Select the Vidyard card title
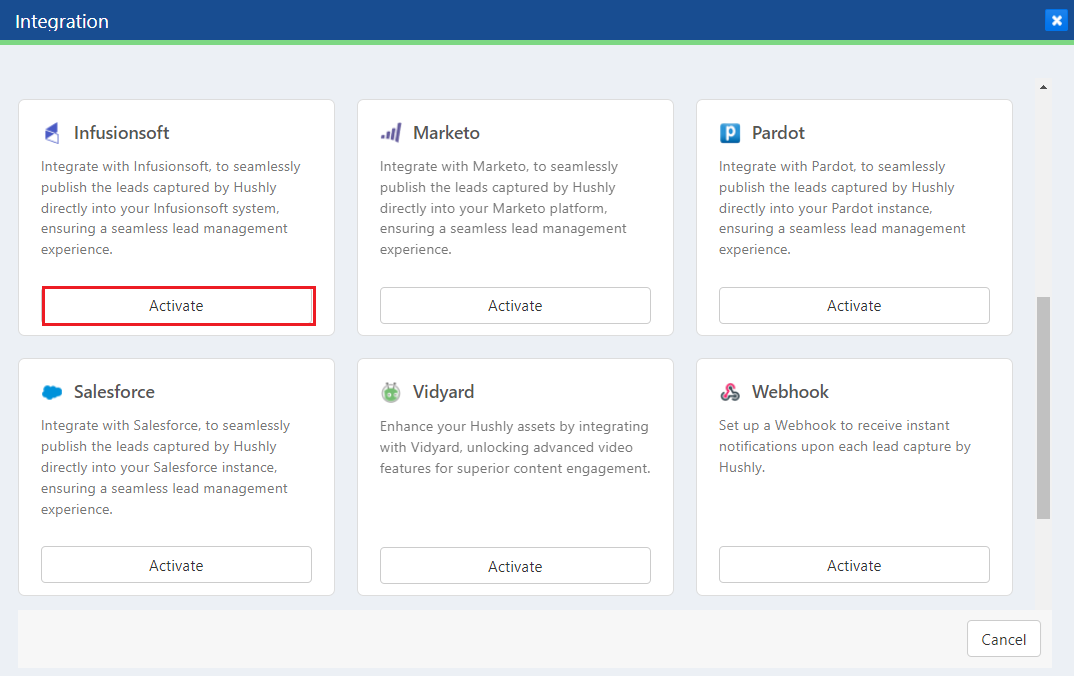 [x=443, y=392]
